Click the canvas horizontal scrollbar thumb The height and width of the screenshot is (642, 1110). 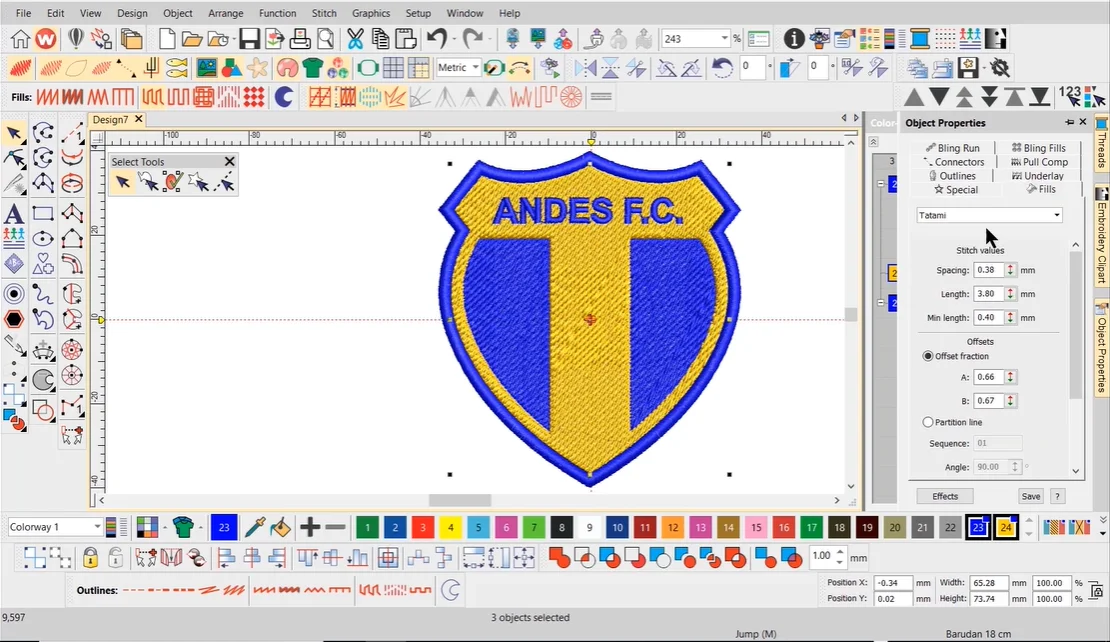pyautogui.click(x=459, y=500)
